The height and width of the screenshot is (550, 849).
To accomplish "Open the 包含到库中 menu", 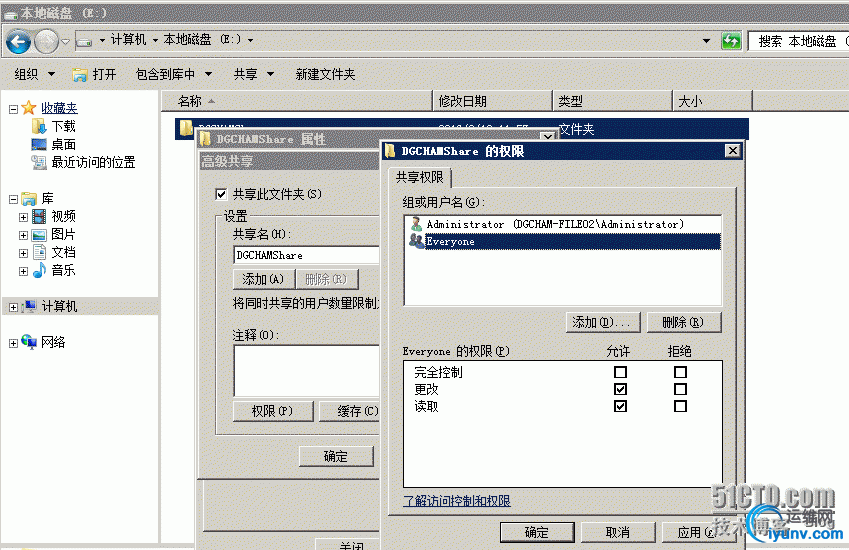I will [x=173, y=74].
